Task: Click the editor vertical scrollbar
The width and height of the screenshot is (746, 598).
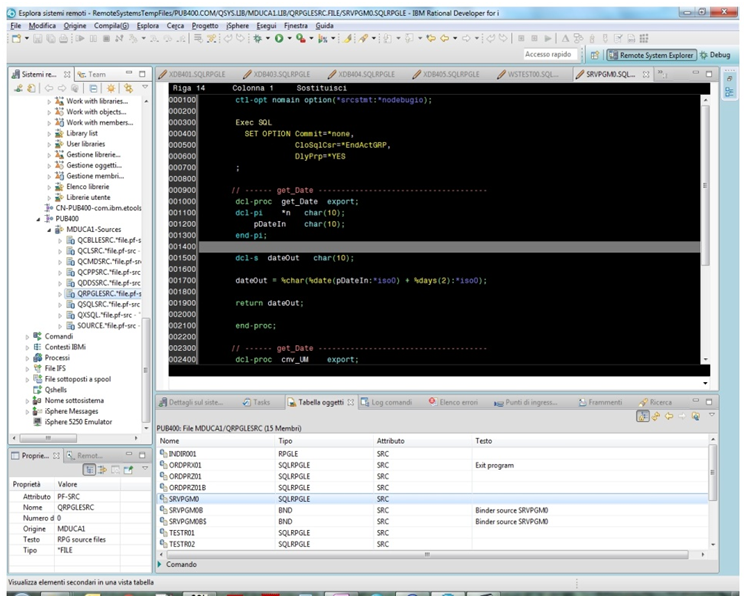Action: tap(705, 186)
